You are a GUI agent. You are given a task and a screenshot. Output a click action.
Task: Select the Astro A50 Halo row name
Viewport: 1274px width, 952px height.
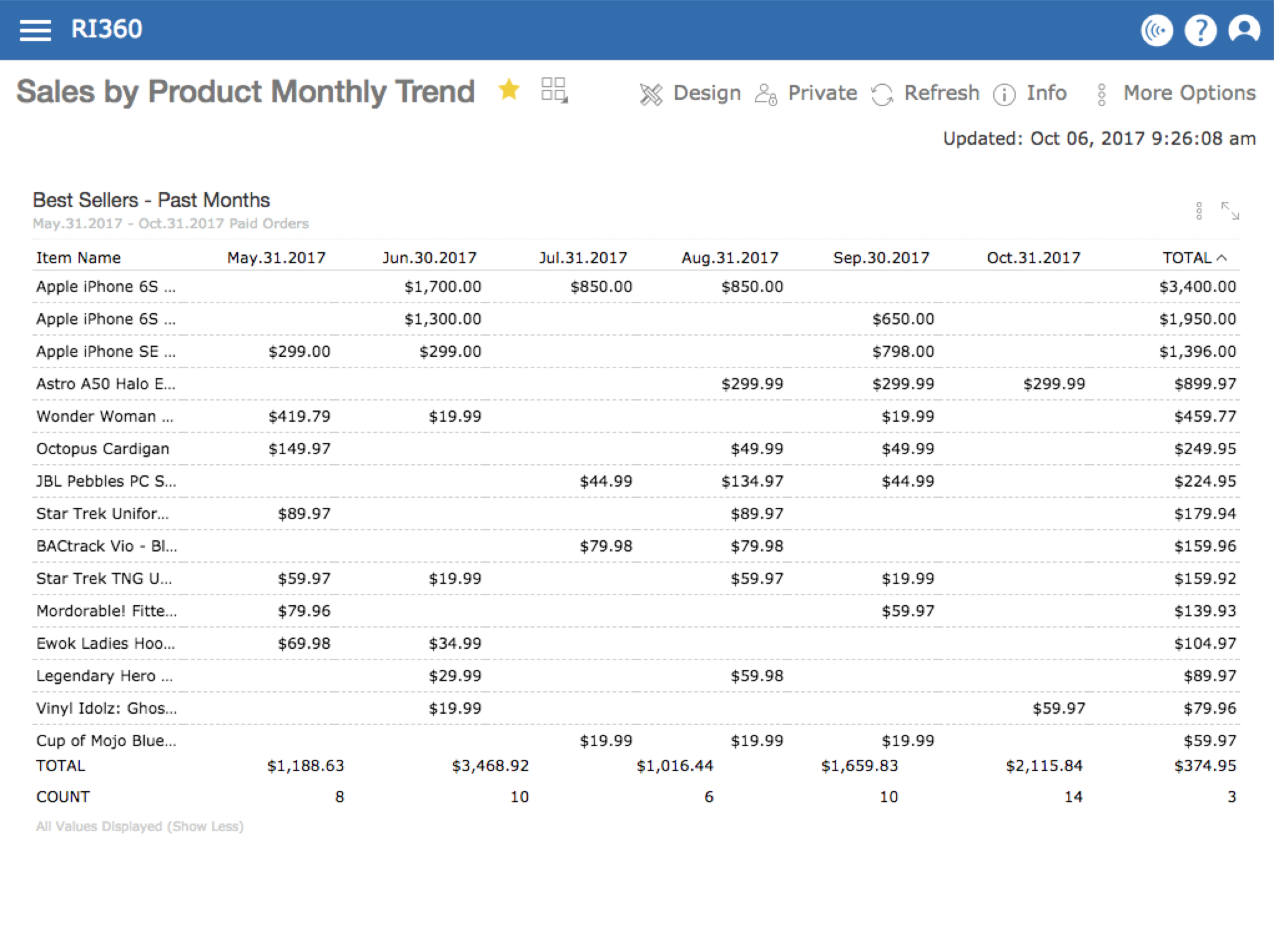click(x=105, y=384)
